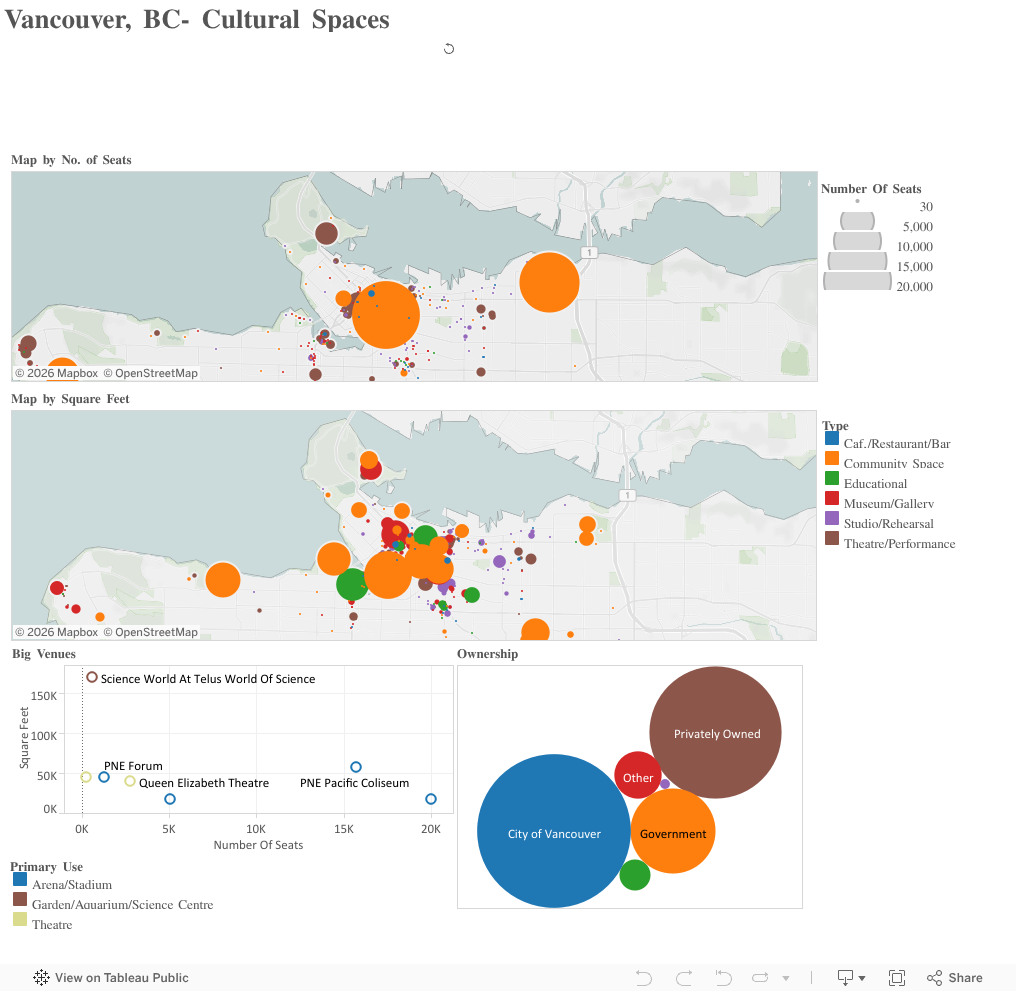Select the City of Vancouver ownership bubble
The width and height of the screenshot is (1016, 991).
tap(553, 832)
